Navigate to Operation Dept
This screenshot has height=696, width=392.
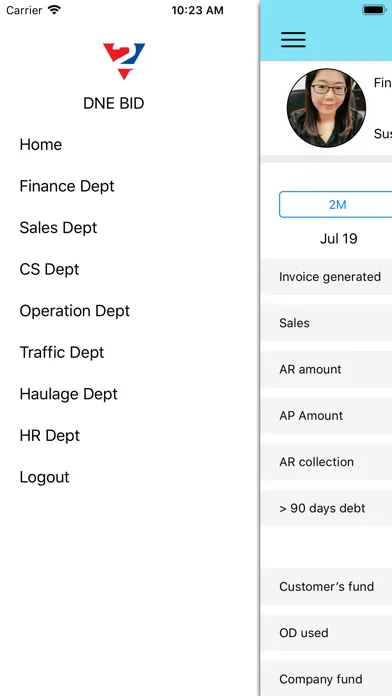(x=75, y=311)
